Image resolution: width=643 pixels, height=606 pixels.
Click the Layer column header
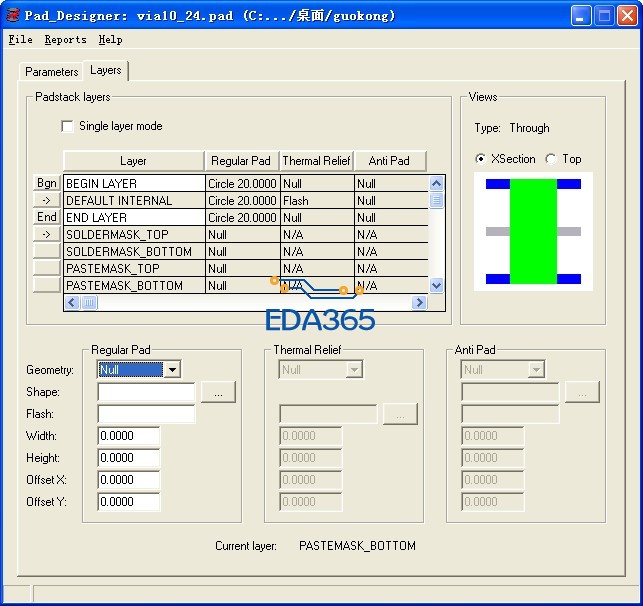click(134, 161)
